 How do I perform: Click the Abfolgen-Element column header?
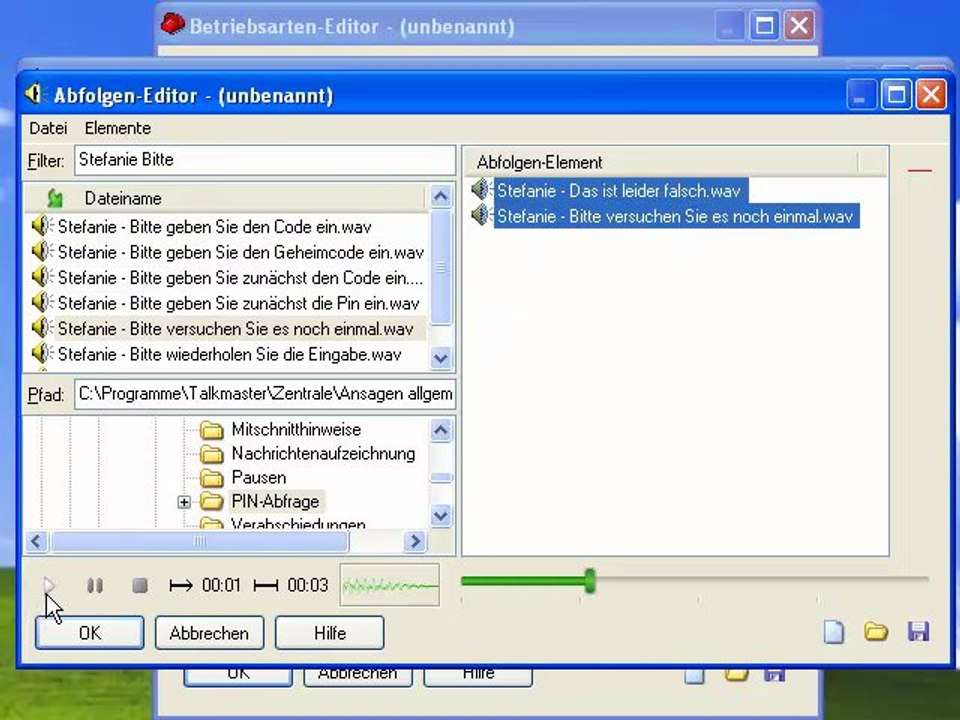pyautogui.click(x=539, y=162)
